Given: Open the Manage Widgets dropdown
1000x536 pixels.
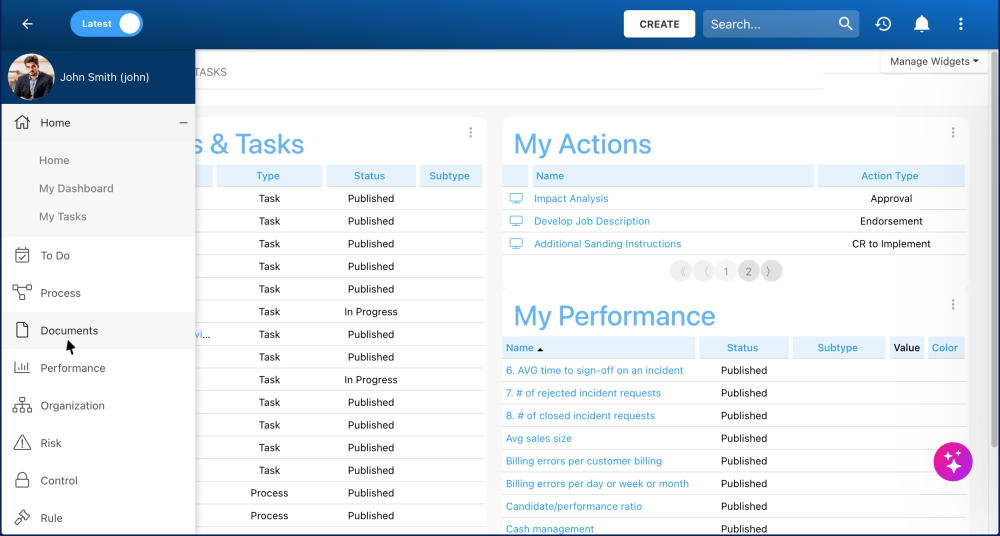Looking at the screenshot, I should pyautogui.click(x=934, y=62).
